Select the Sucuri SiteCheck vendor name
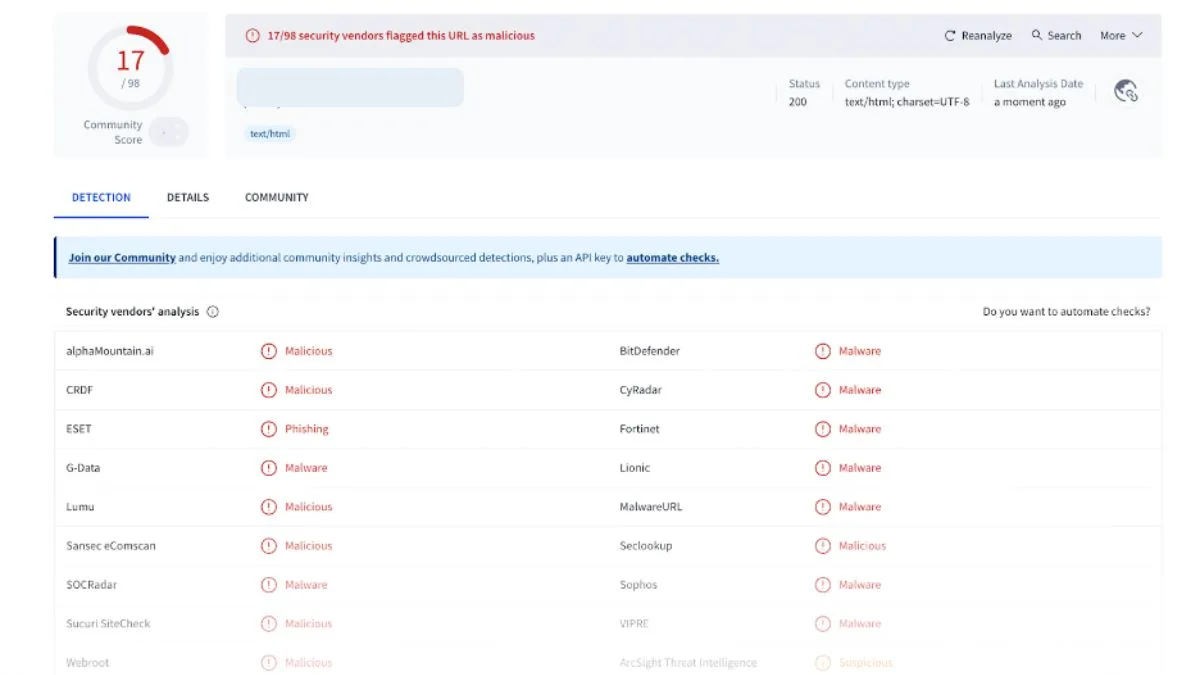1200x675 pixels. pyautogui.click(x=108, y=624)
